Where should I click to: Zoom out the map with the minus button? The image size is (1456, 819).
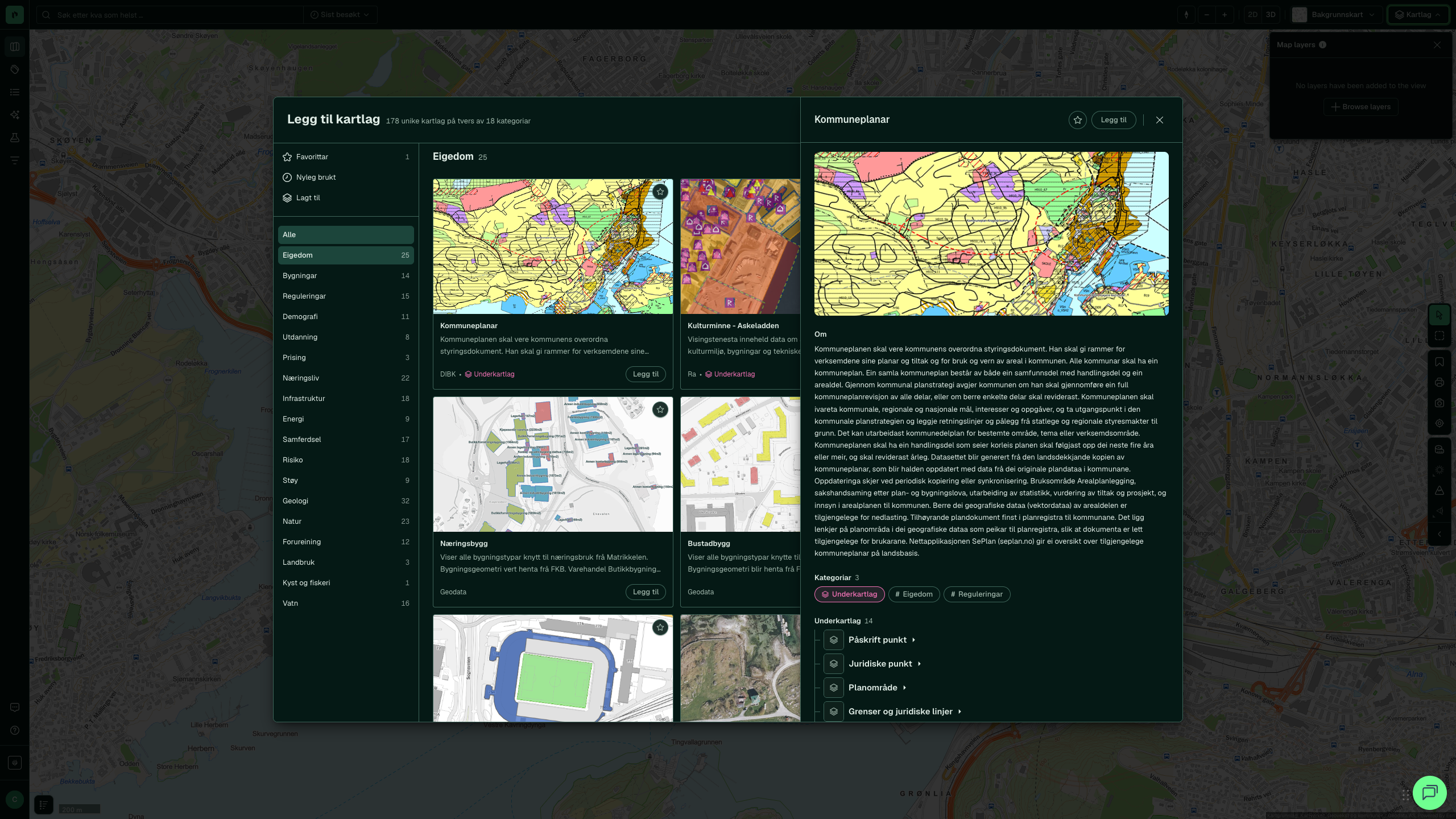1206,15
